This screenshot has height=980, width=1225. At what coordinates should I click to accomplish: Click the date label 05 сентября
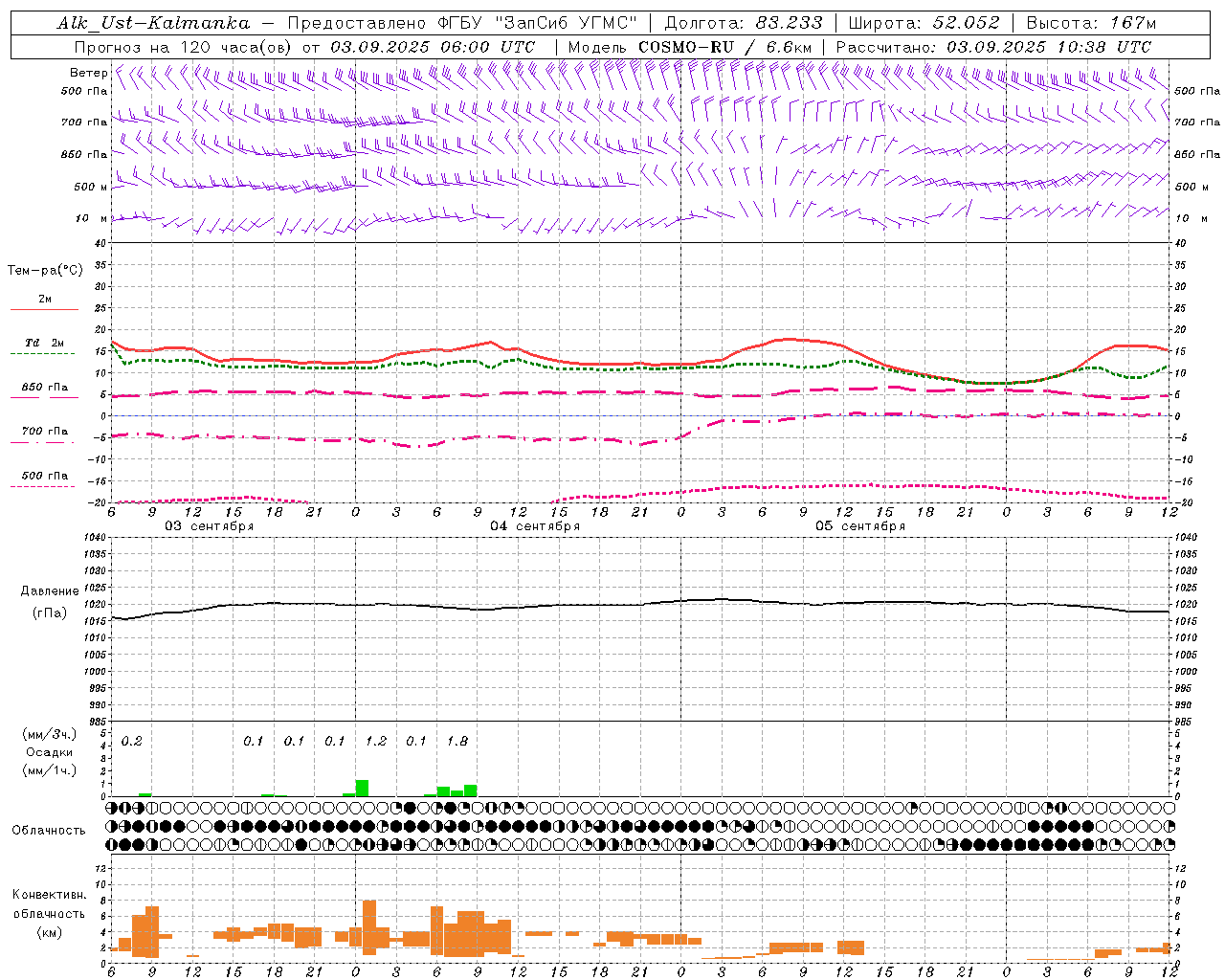point(860,526)
